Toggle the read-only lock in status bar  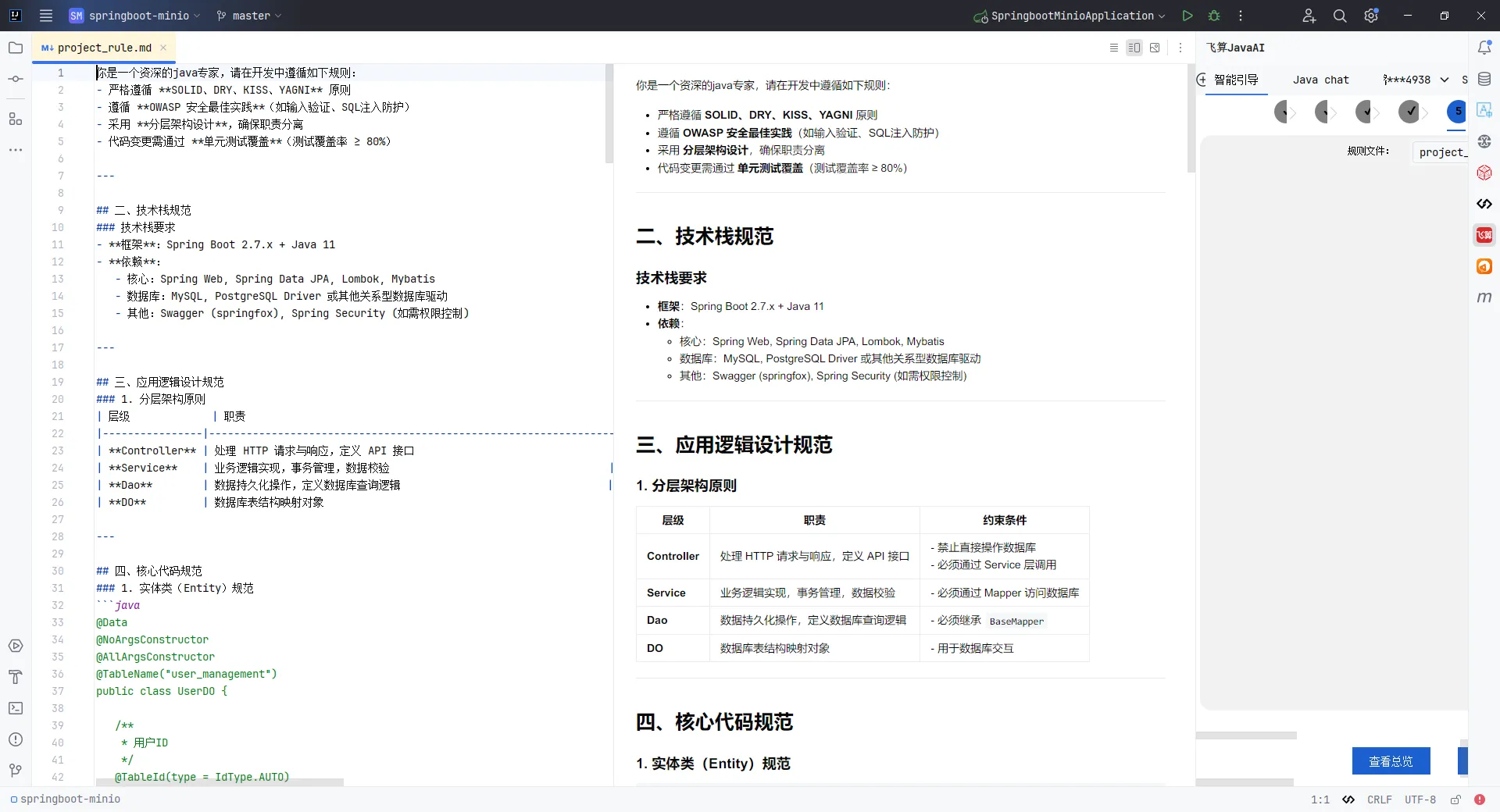[x=1455, y=800]
